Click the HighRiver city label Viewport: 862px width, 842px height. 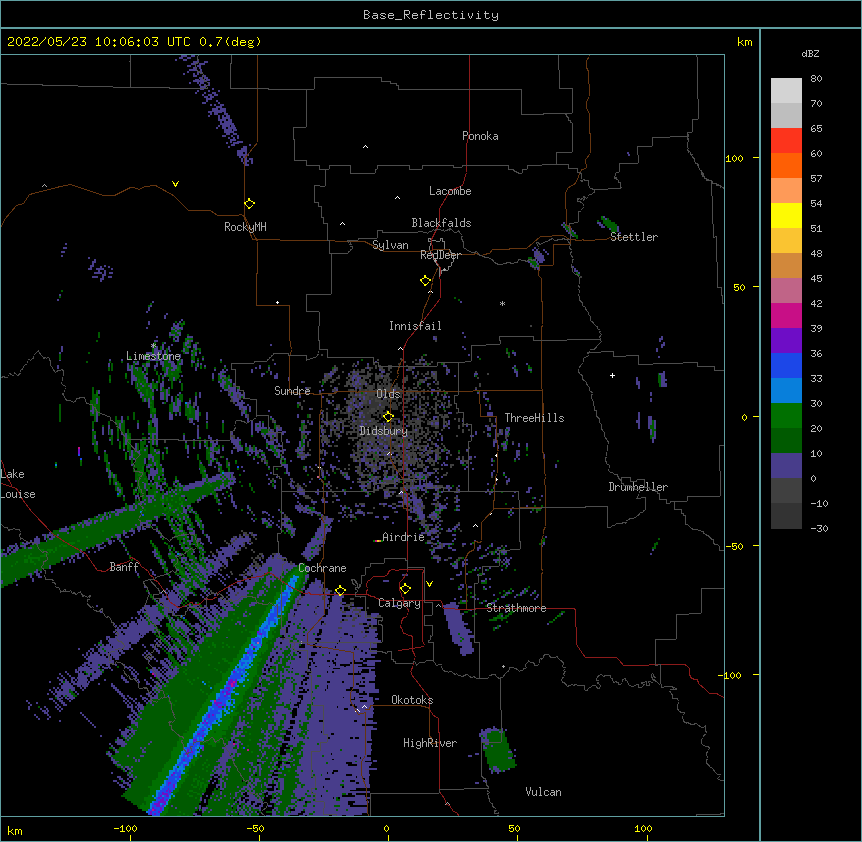[x=430, y=743]
